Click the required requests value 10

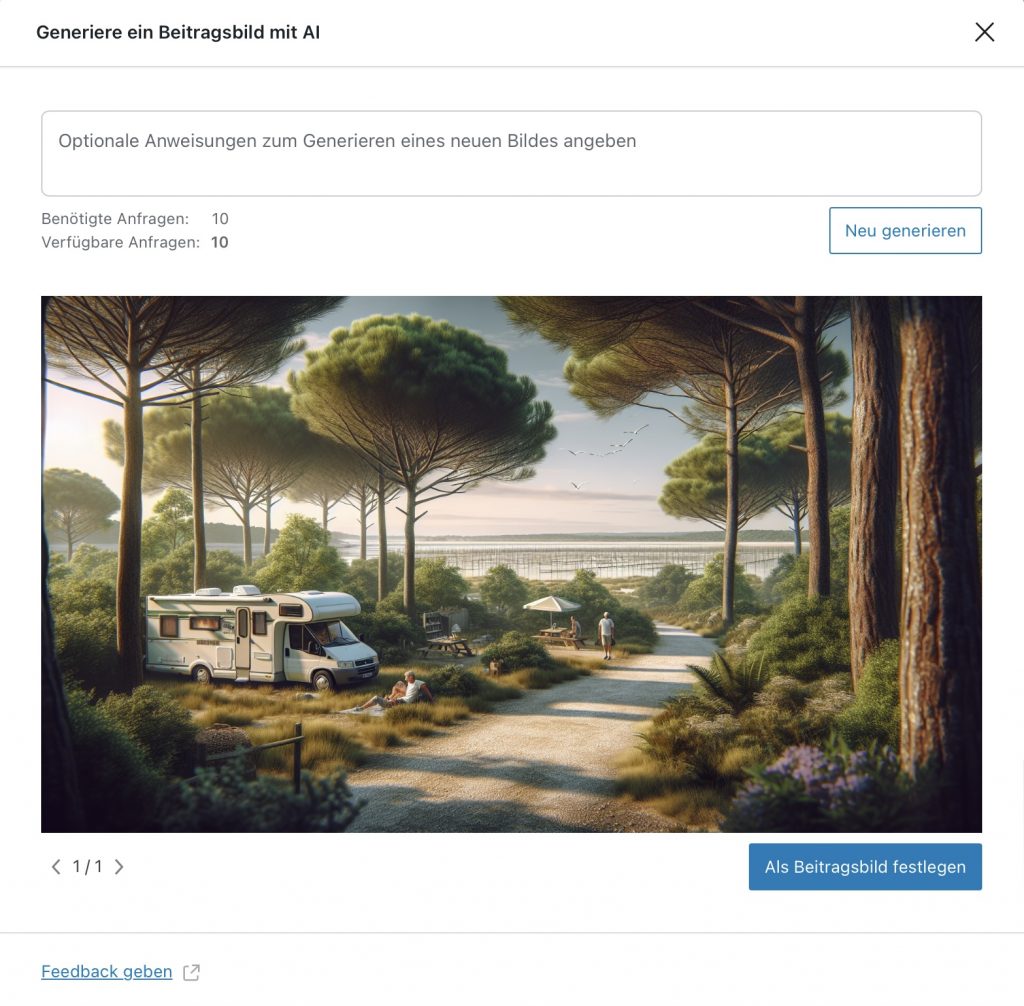220,219
